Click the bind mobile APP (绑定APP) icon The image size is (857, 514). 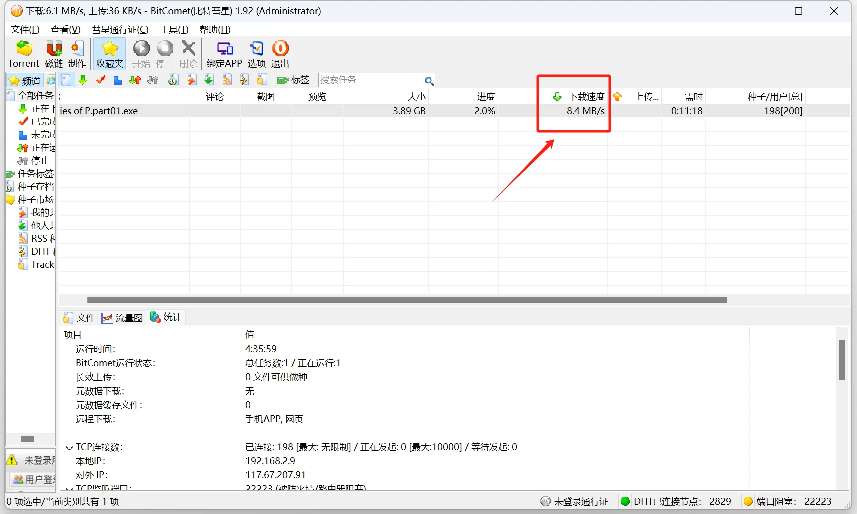225,52
